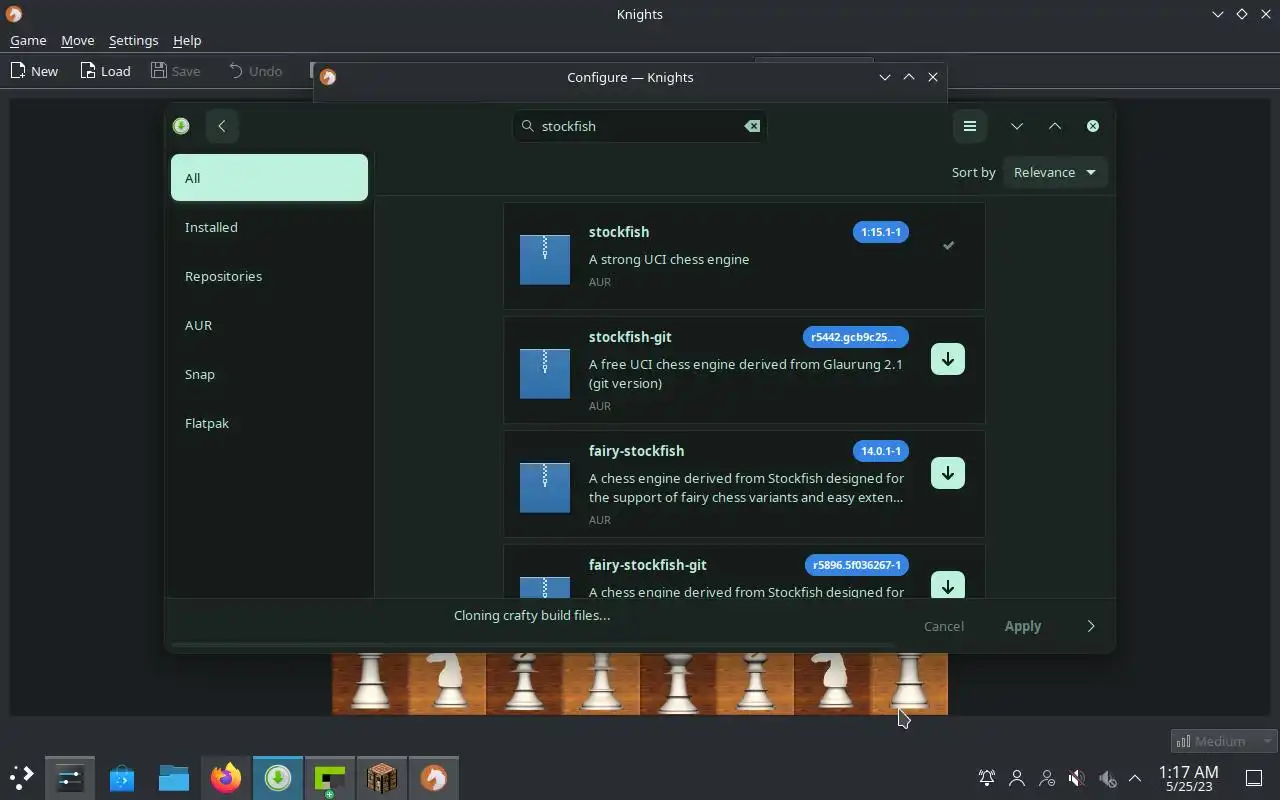Viewport: 1280px width, 800px height.
Task: Load a game from Knights toolbar
Action: (106, 71)
